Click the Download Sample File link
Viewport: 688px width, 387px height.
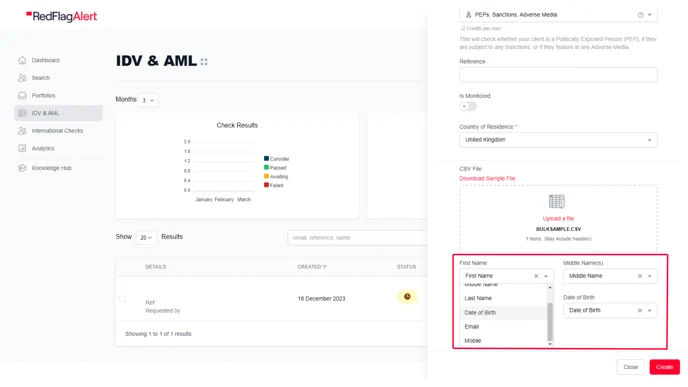coord(487,178)
